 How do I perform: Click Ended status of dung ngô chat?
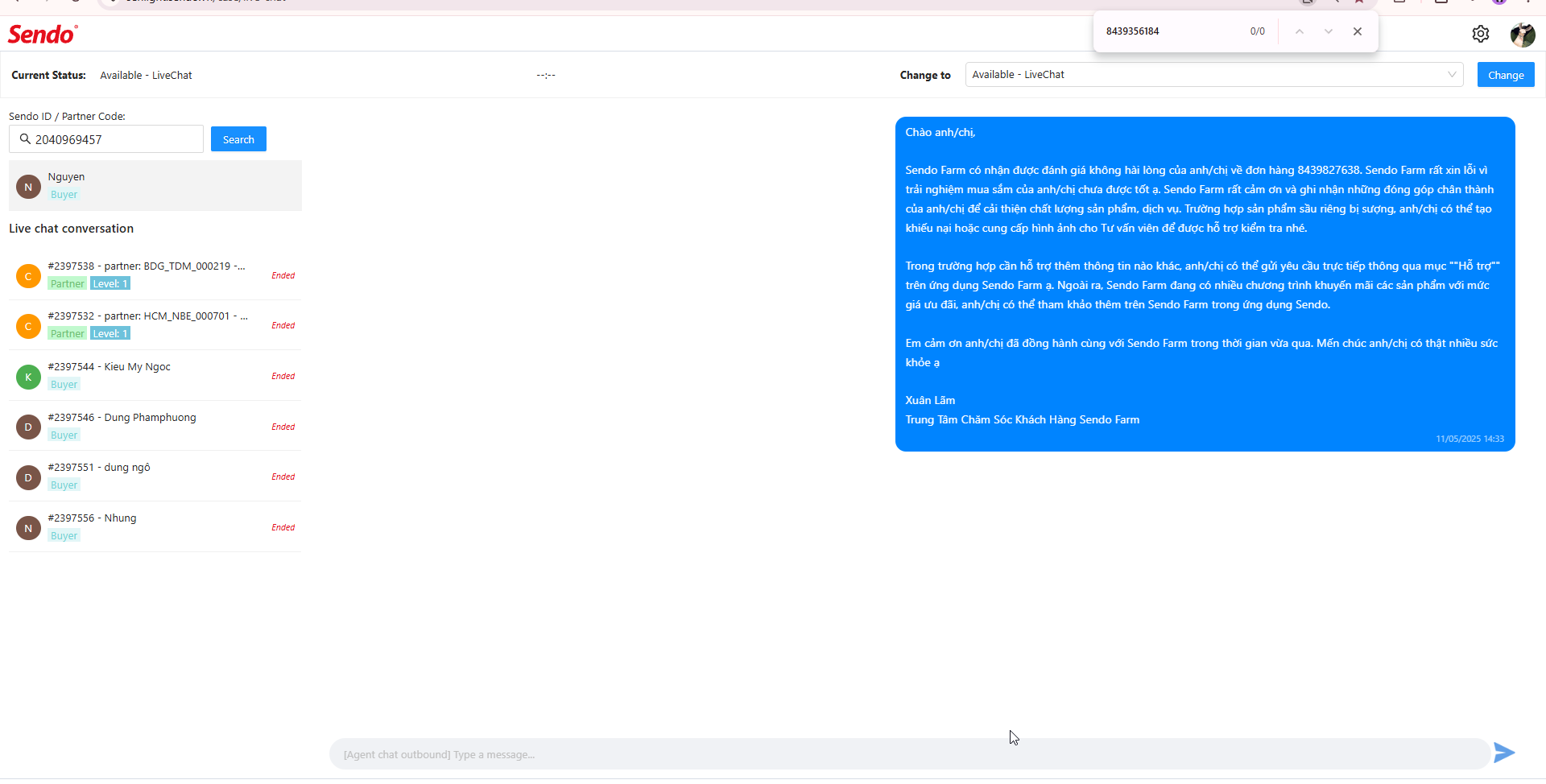(283, 477)
